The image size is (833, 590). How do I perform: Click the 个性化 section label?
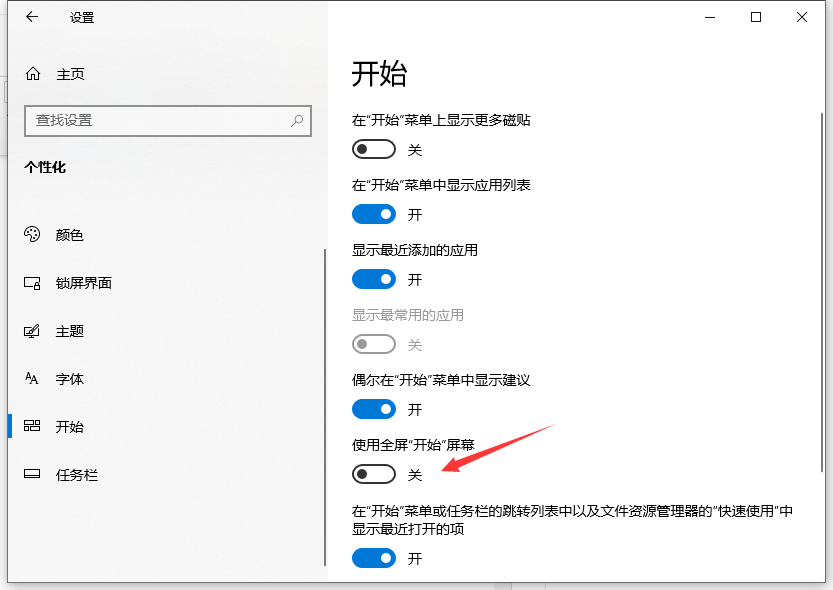(44, 167)
